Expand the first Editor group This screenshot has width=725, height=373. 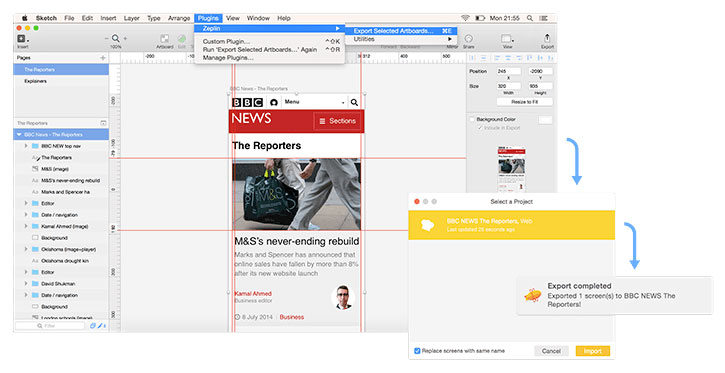[26, 203]
